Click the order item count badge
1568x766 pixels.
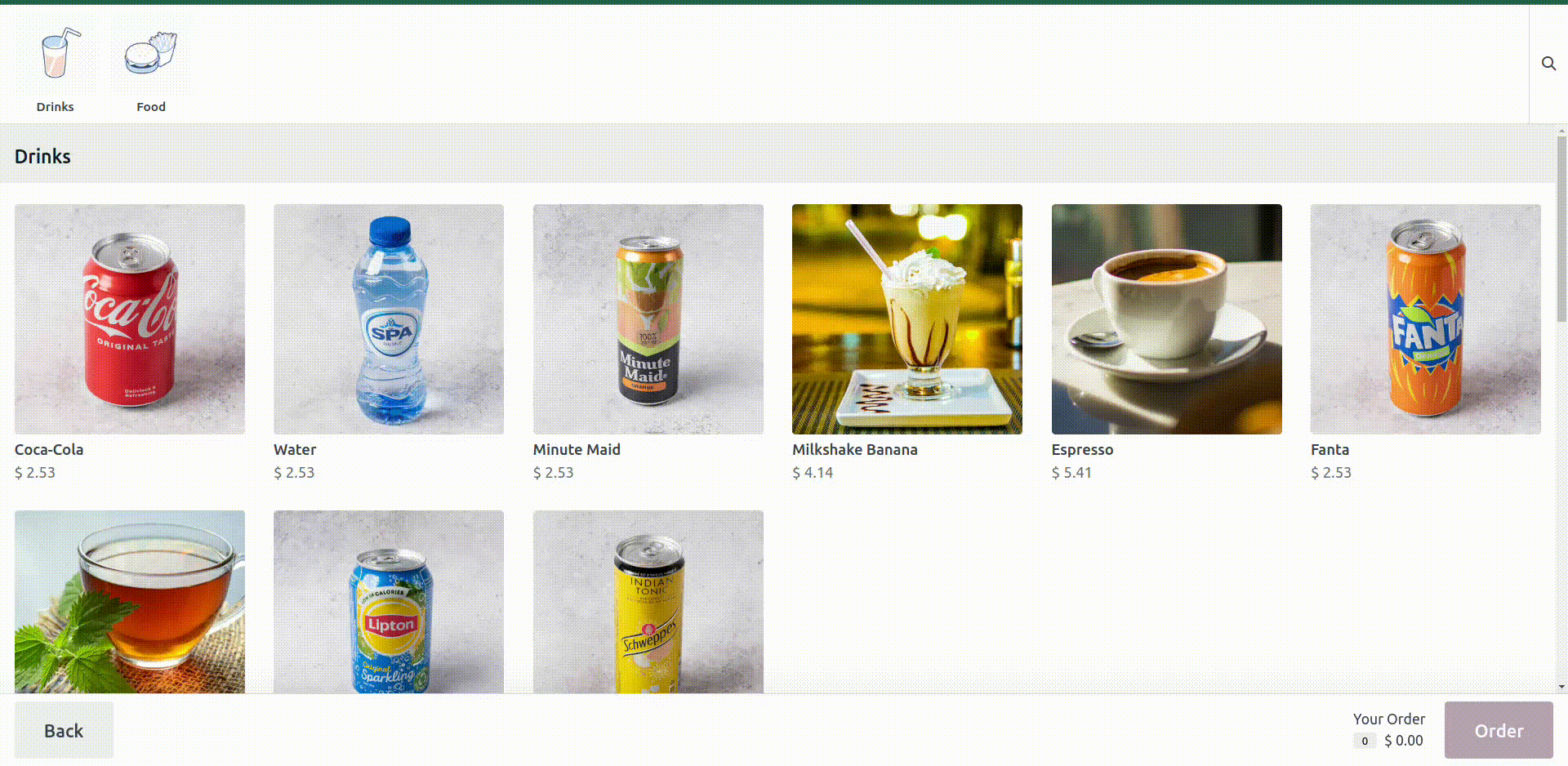pos(1365,741)
